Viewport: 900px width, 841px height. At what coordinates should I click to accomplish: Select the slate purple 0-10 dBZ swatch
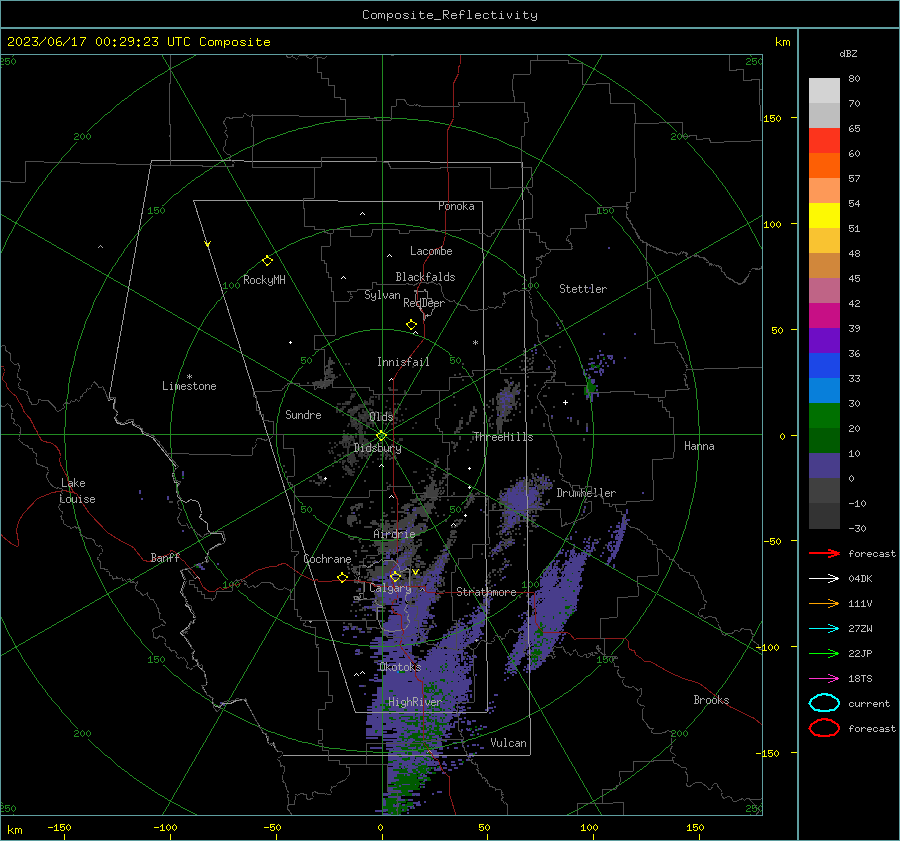pyautogui.click(x=824, y=465)
